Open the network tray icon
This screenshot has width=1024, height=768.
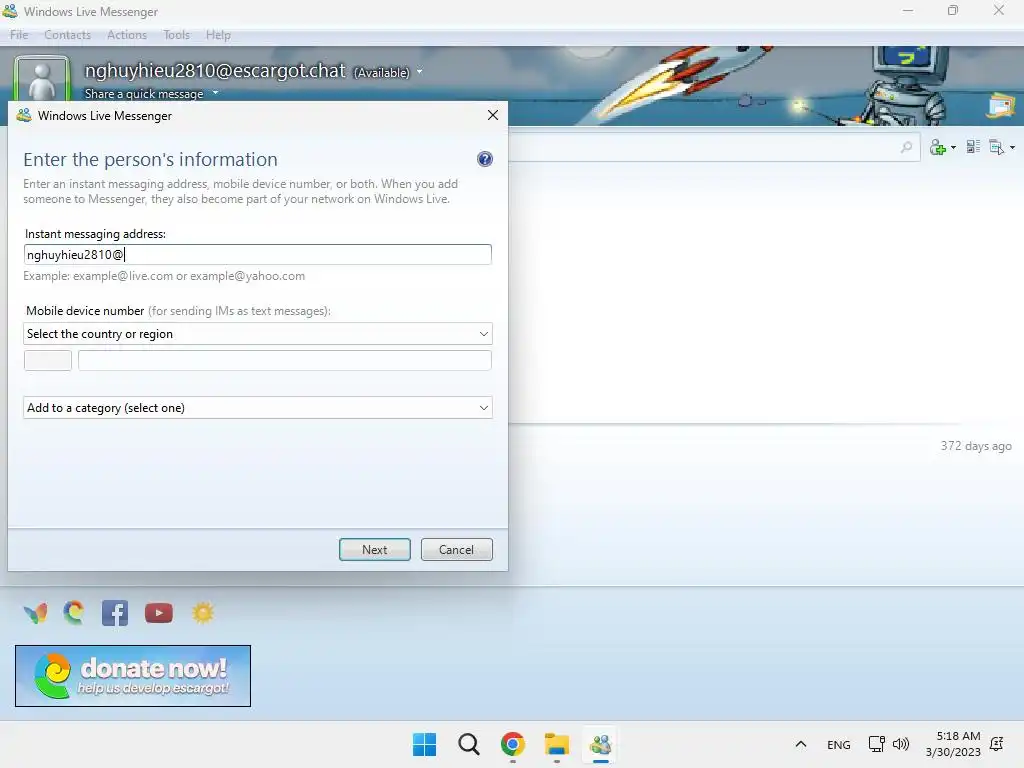click(876, 744)
